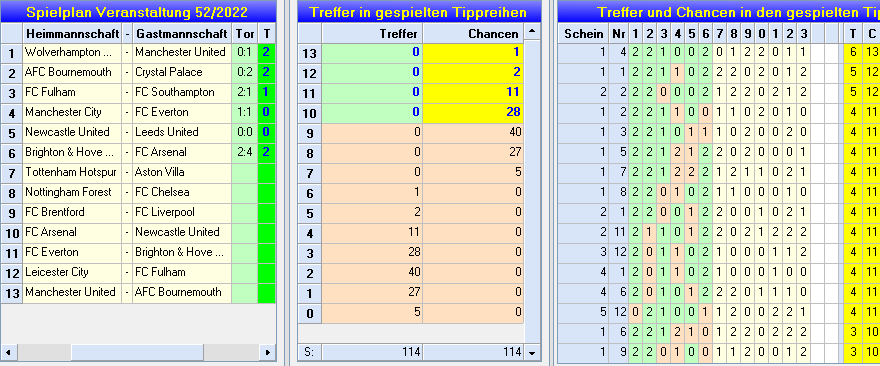The width and height of the screenshot is (880, 366).
Task: Select the Leicester City cell
Action: 72,272
